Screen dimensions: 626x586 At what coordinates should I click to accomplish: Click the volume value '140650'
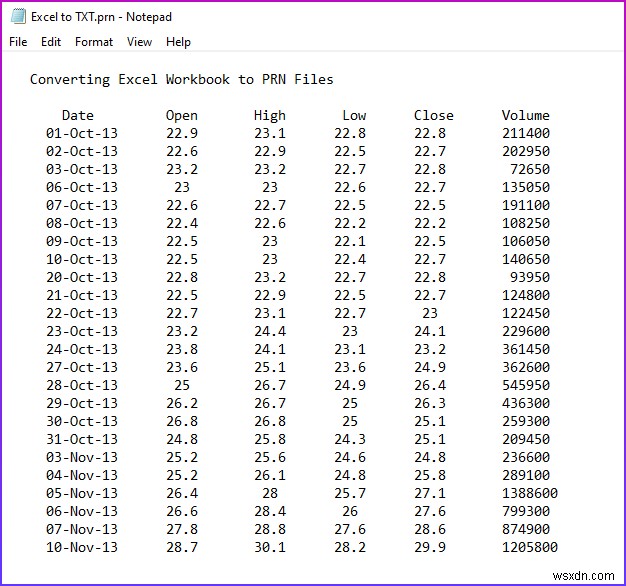[526, 259]
